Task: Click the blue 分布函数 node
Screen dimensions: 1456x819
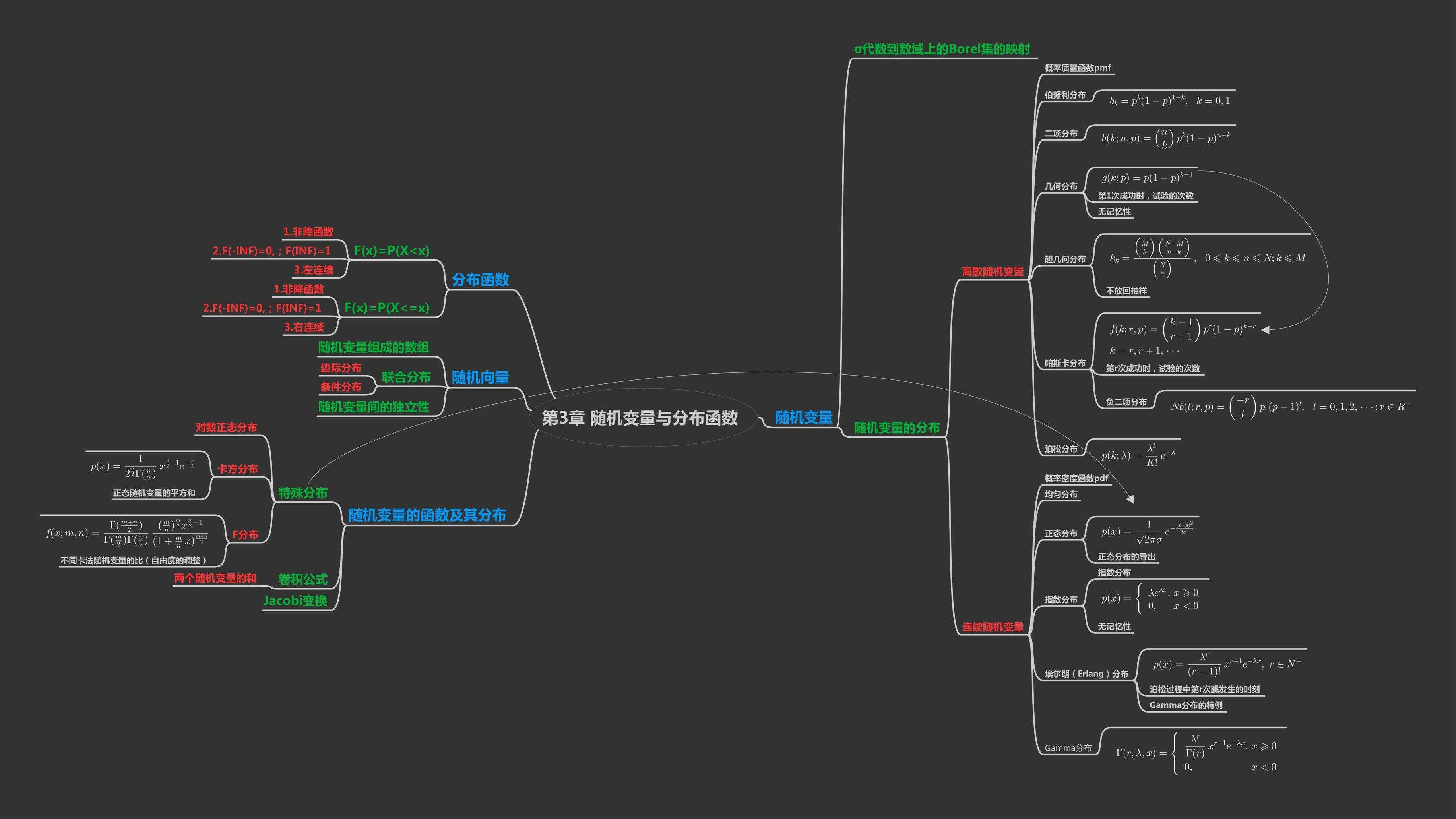Action: 481,279
